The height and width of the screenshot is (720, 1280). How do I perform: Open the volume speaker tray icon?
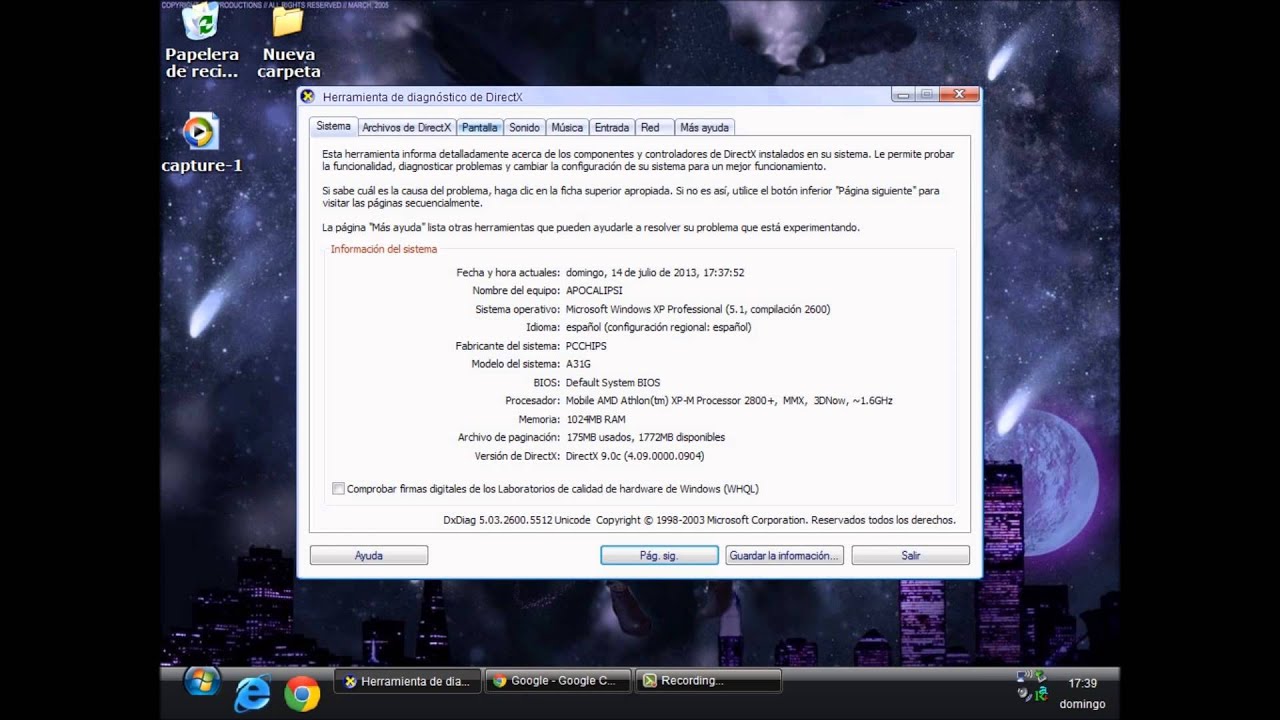[1025, 693]
